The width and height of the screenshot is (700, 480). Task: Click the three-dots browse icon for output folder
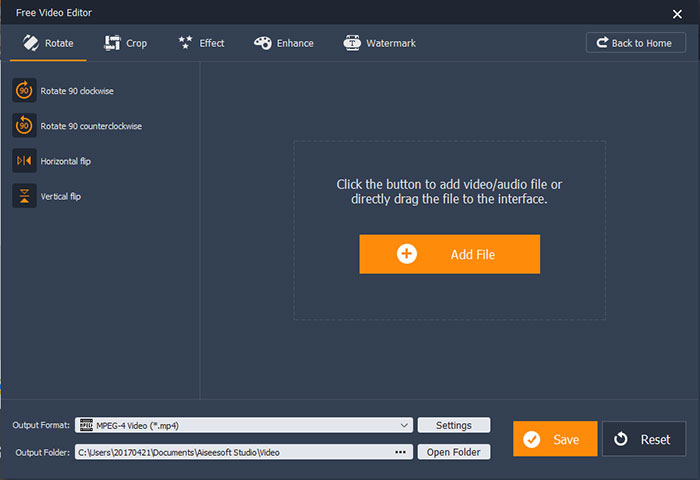point(401,452)
